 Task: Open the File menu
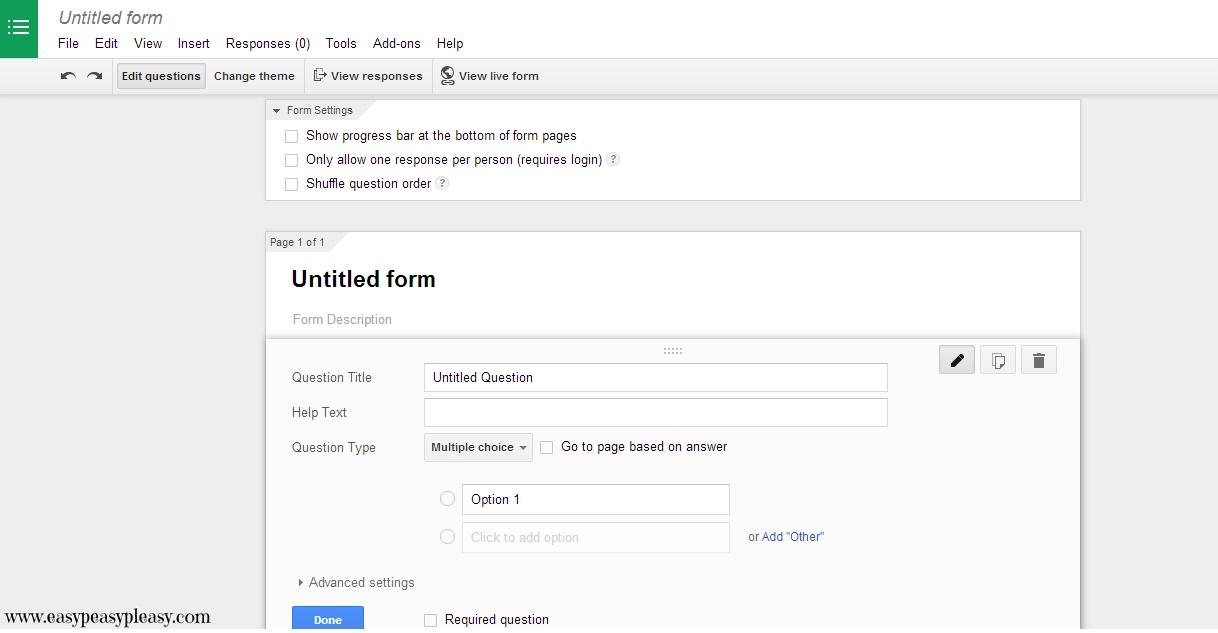68,43
